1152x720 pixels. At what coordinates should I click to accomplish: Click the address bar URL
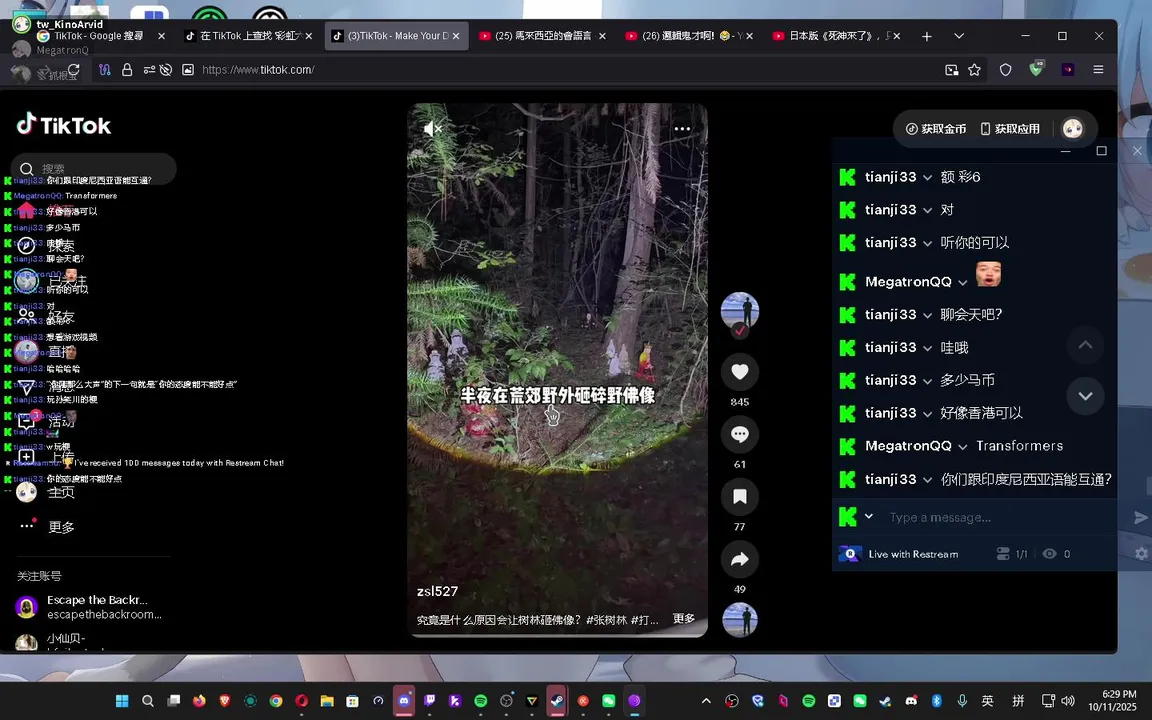(258, 70)
